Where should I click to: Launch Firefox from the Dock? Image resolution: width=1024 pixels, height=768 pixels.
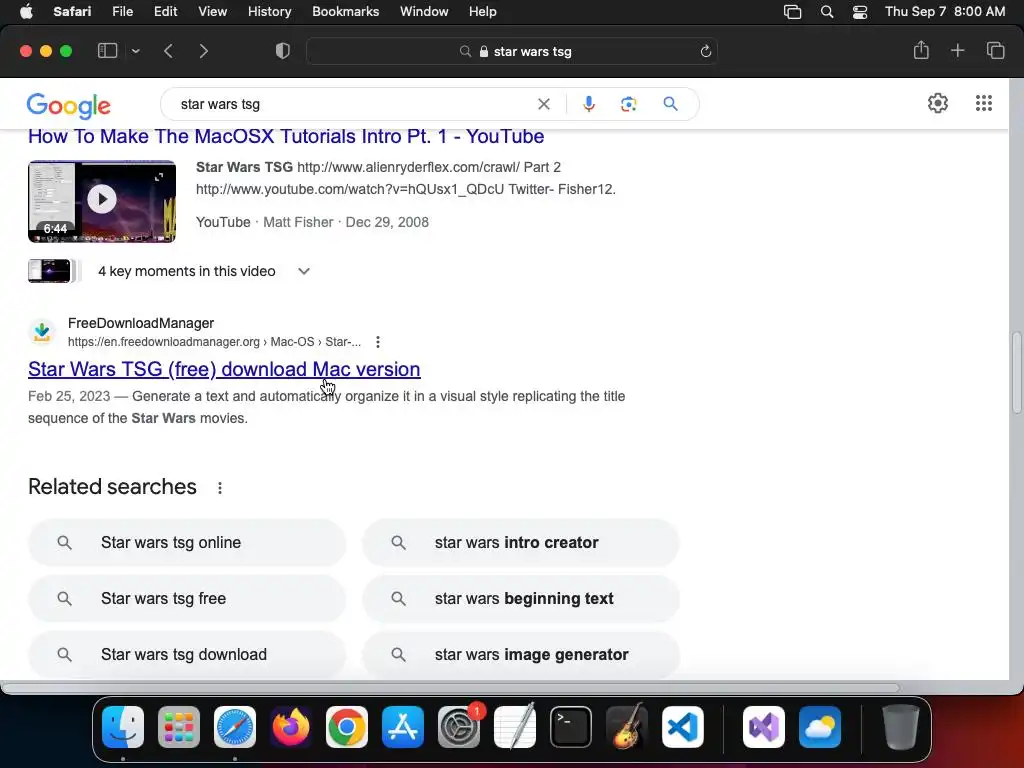pyautogui.click(x=291, y=727)
